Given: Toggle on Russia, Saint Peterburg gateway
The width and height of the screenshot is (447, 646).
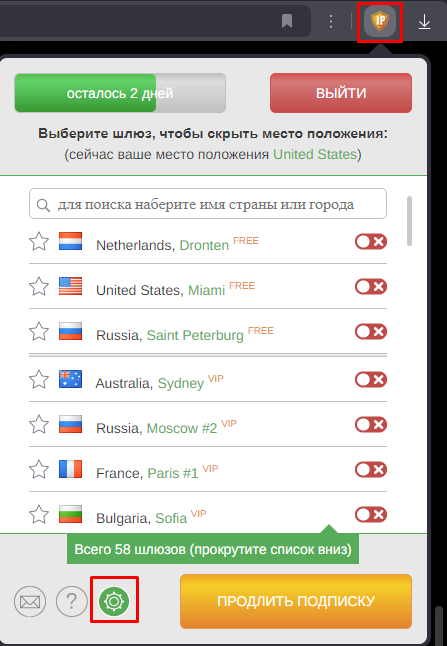Looking at the screenshot, I should pos(371,331).
